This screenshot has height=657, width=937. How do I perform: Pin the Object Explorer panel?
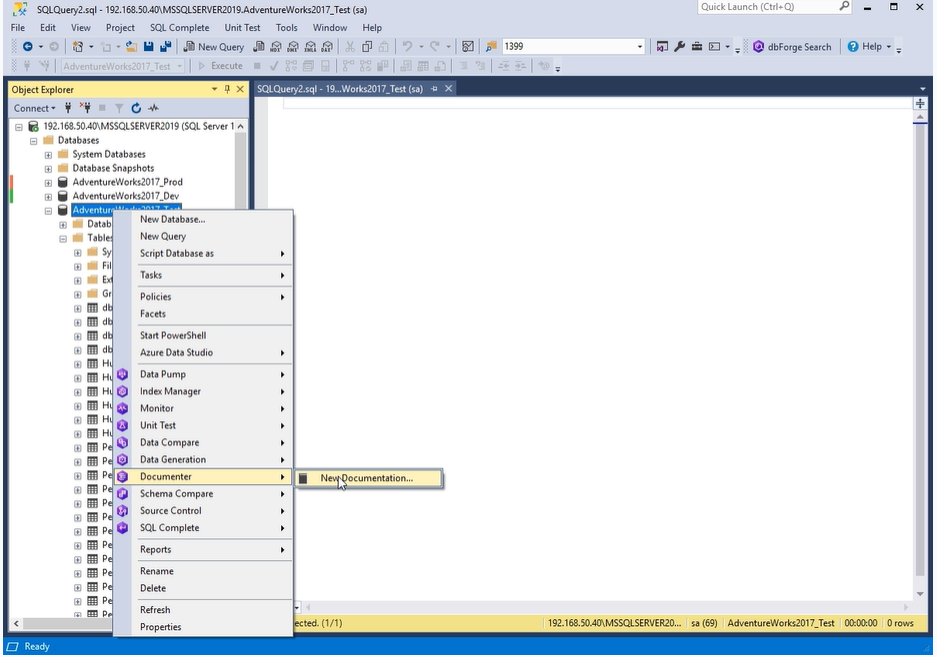point(227,89)
